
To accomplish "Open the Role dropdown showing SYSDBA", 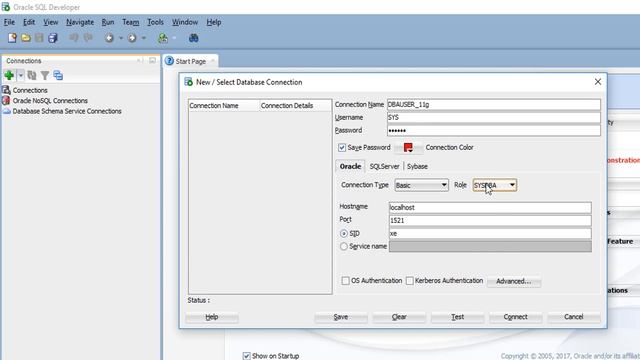I will click(495, 185).
